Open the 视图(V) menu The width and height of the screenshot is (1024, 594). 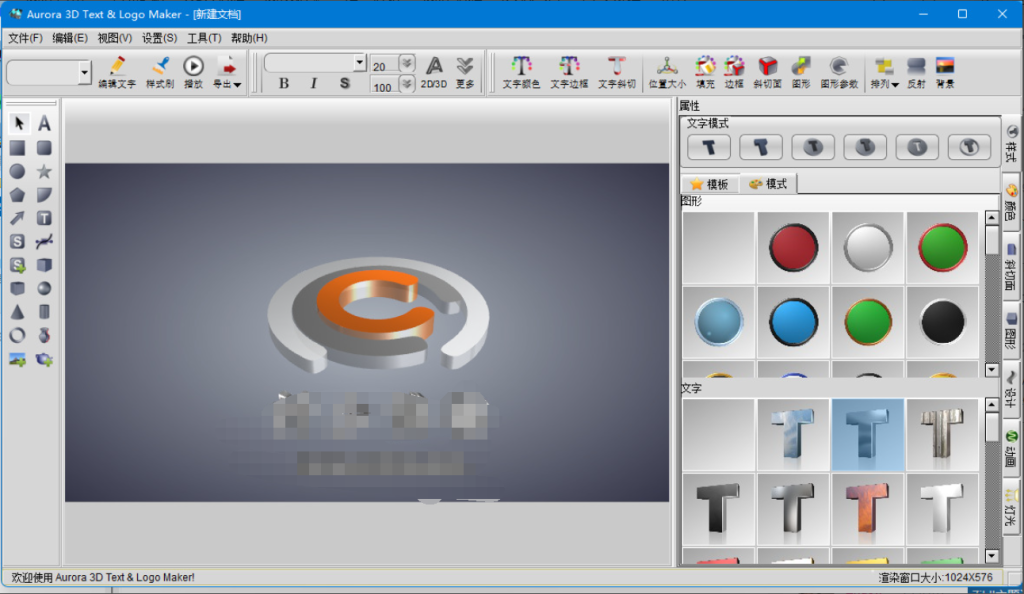(114, 38)
